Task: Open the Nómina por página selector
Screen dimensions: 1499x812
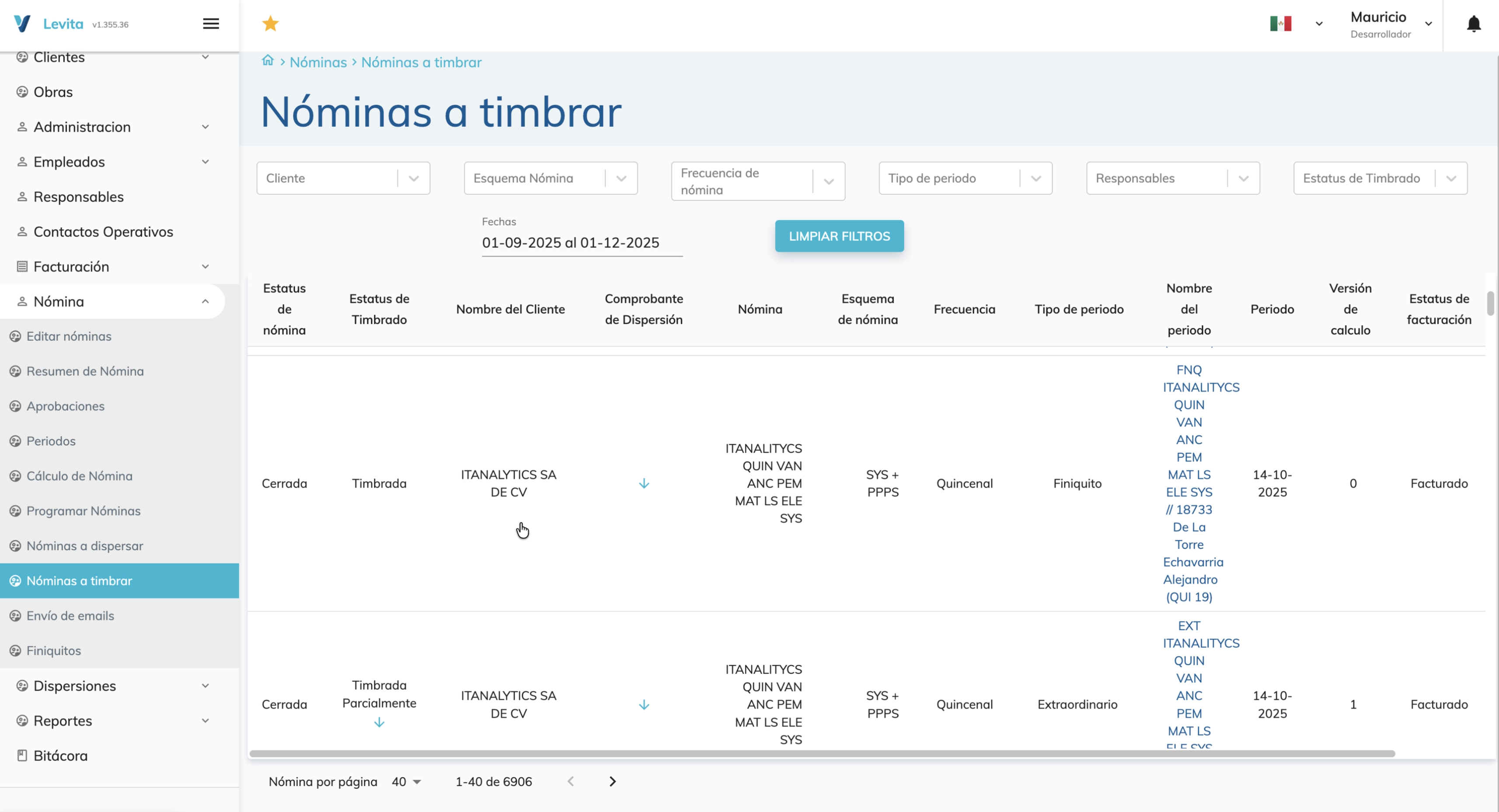Action: pos(406,782)
